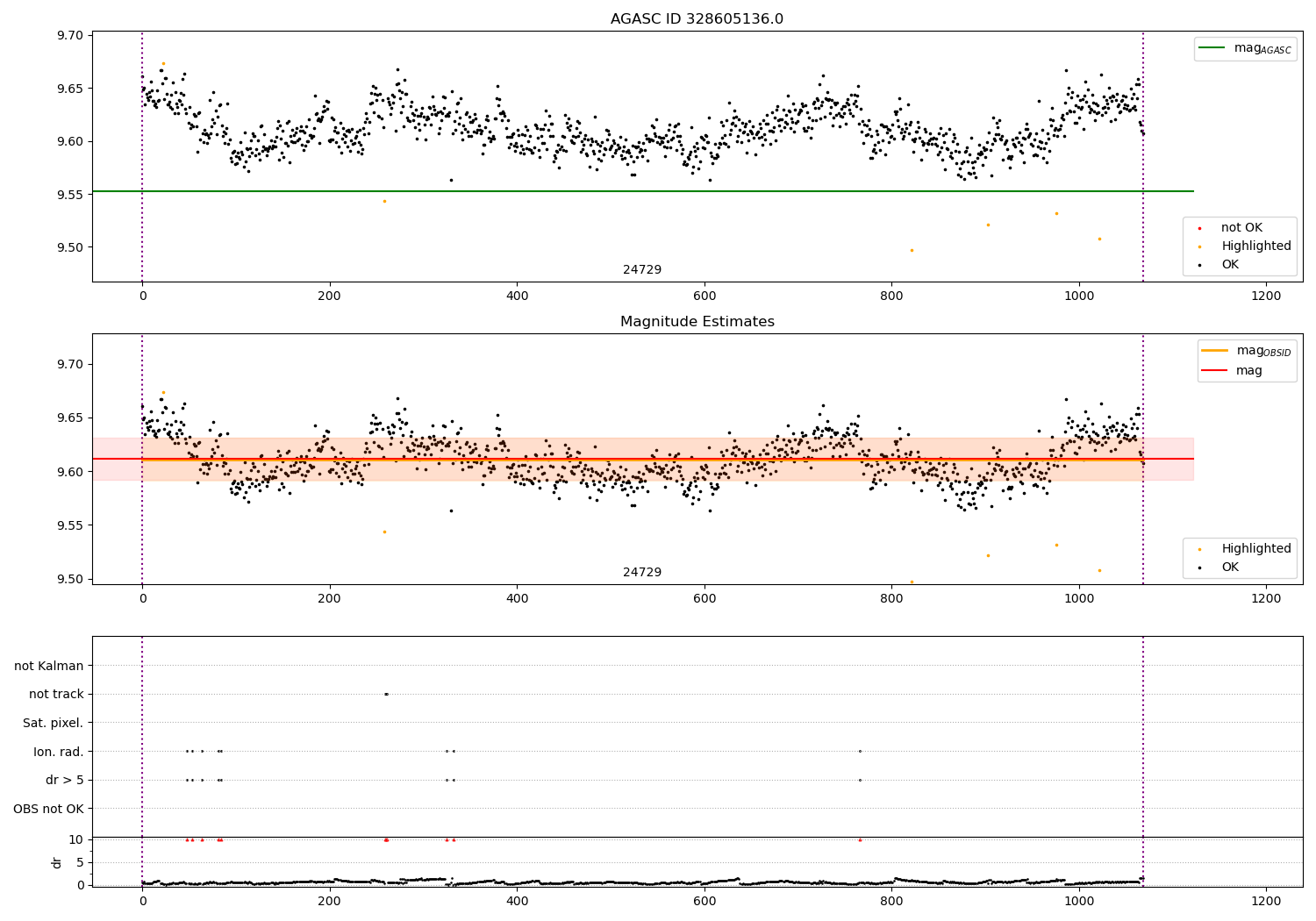The width and height of the screenshot is (1316, 921).
Task: Click the 'not Kalman' axis label
Action: (49, 666)
